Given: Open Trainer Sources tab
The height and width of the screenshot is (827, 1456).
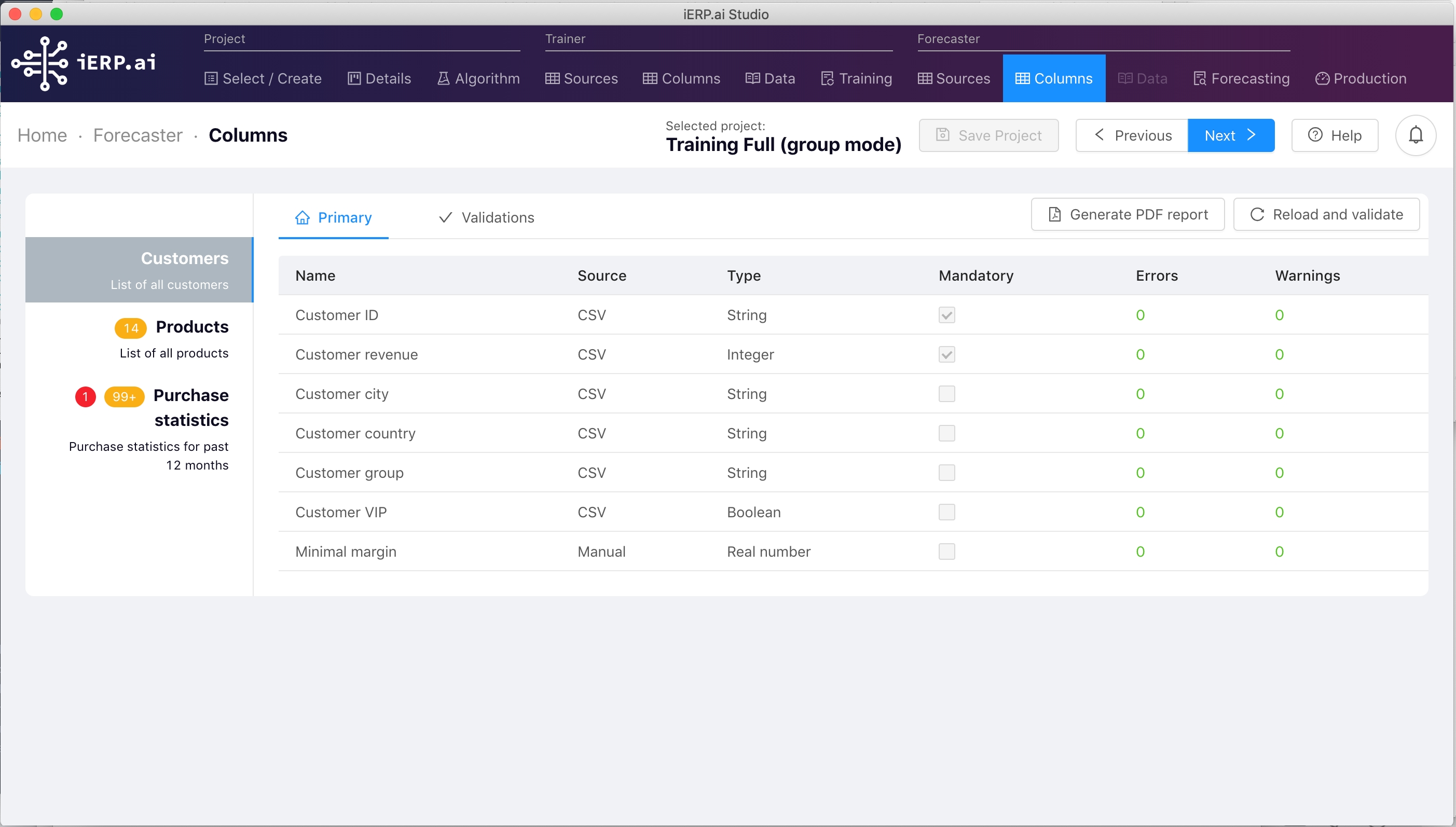Looking at the screenshot, I should 581,78.
